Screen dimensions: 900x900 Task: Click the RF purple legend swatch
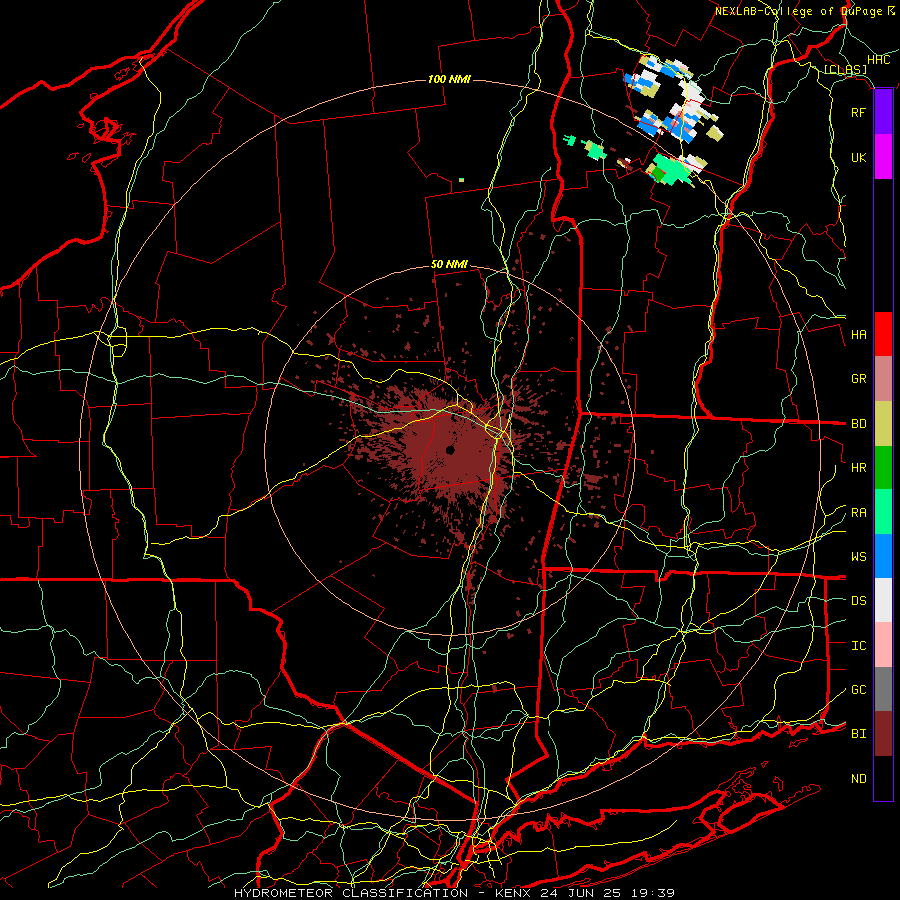tap(883, 112)
